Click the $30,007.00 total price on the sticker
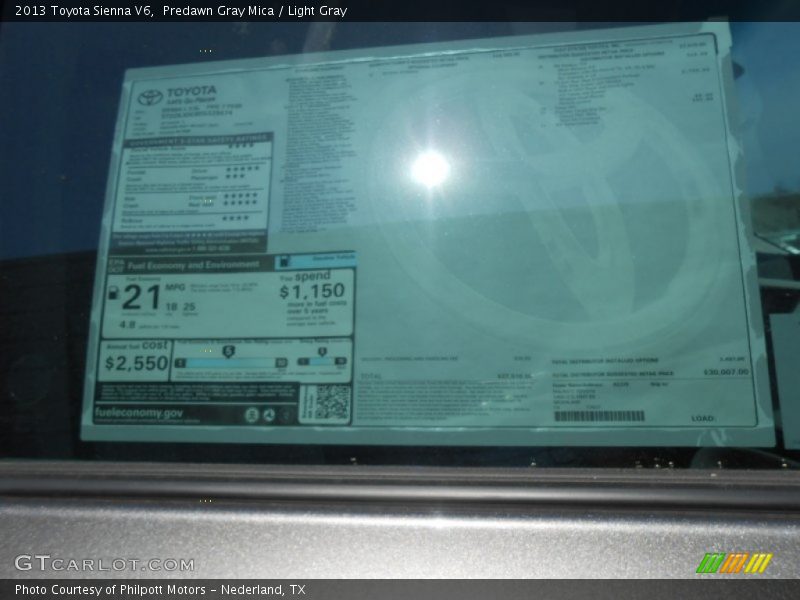The height and width of the screenshot is (600, 800). [x=726, y=372]
